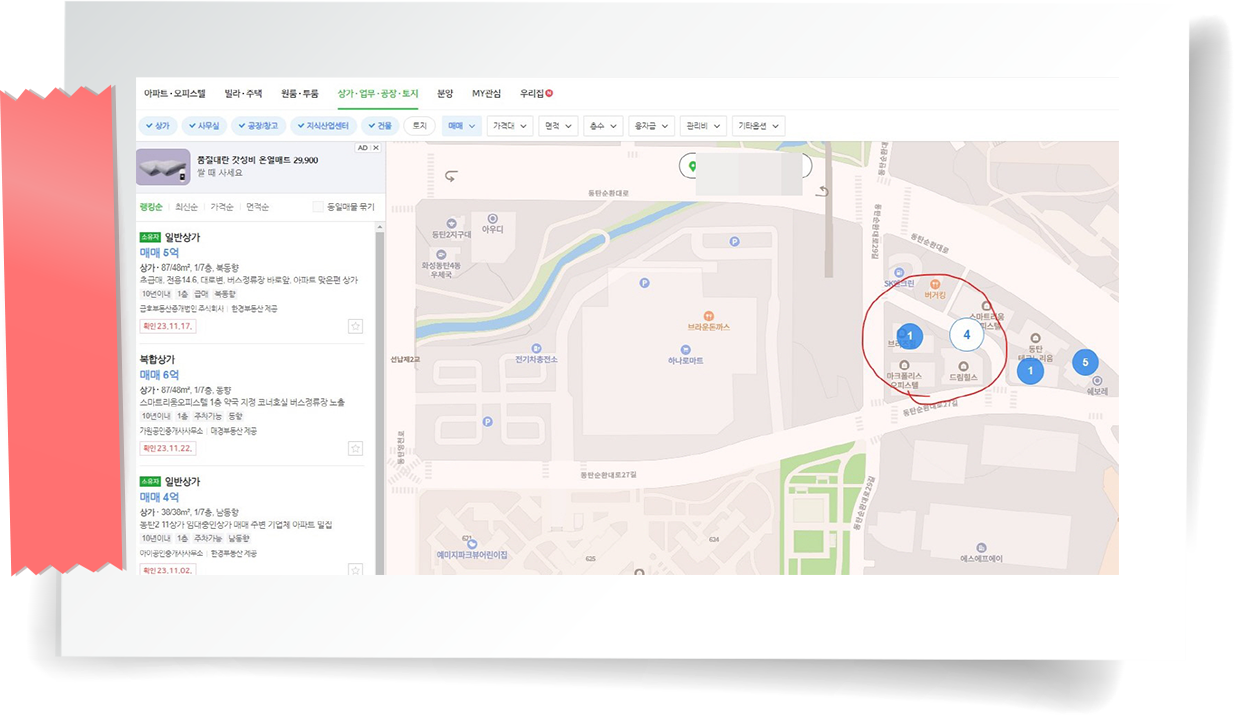
Task: Toggle the 공장/창고 filter chip
Action: tap(258, 126)
